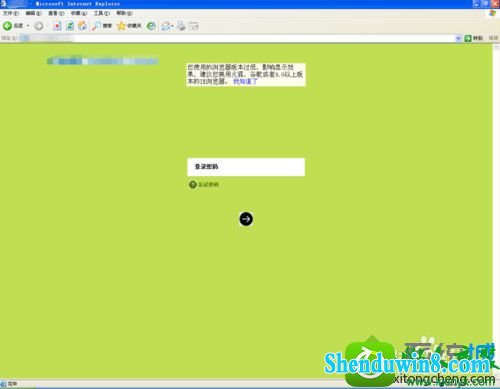Expand the address bar dropdown arrow
Viewport: 500px width, 389px height.
458,38
